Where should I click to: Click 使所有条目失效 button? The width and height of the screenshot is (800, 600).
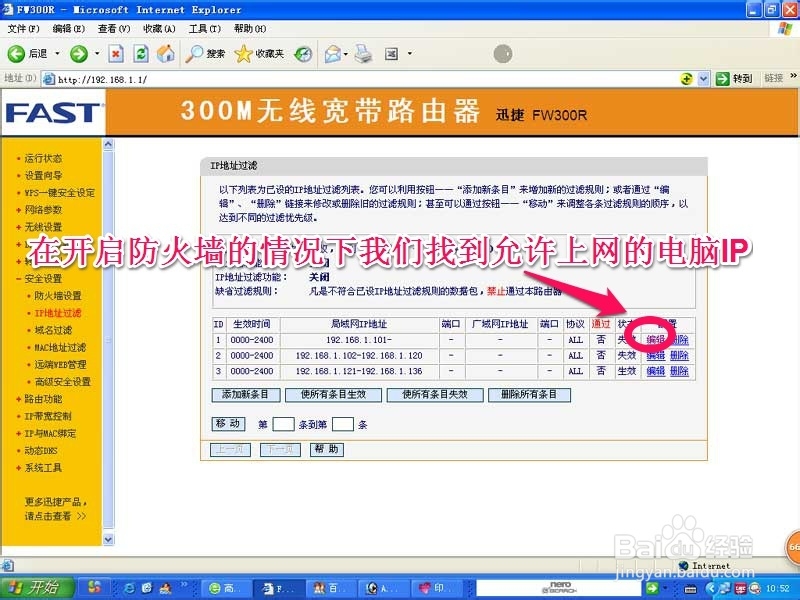click(x=435, y=395)
